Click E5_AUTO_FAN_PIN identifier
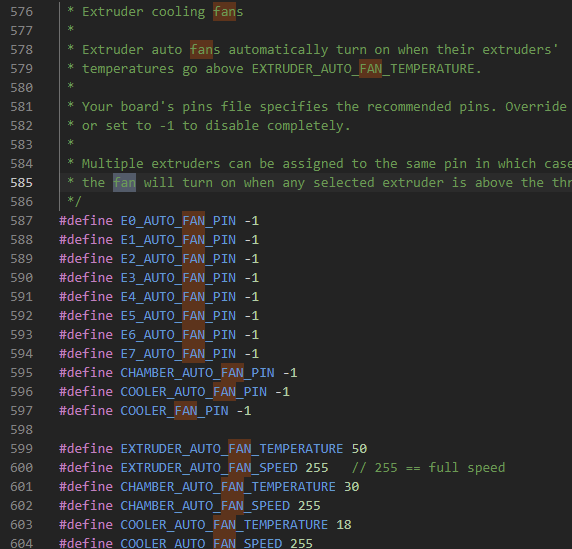 tap(178, 315)
